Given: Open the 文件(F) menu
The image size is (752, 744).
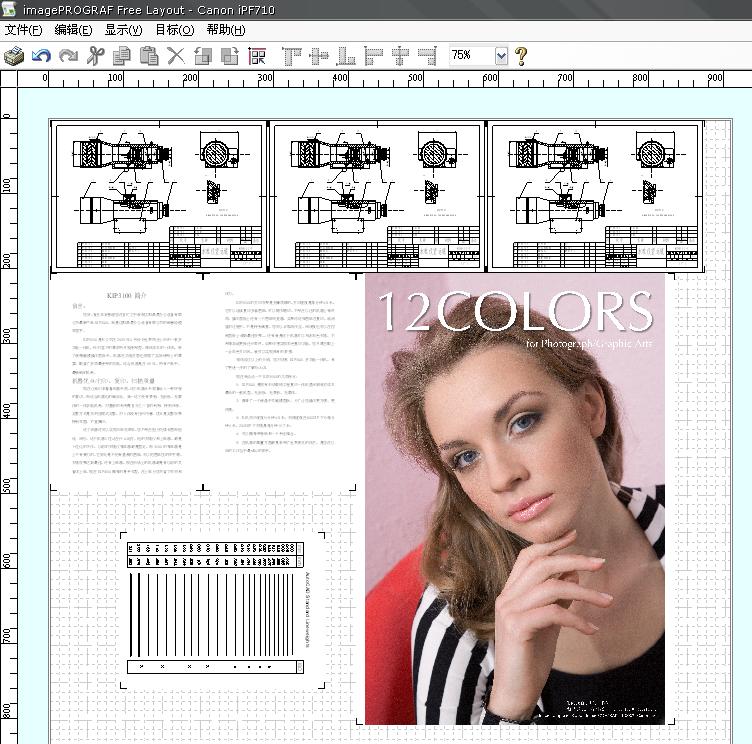Looking at the screenshot, I should coord(24,30).
